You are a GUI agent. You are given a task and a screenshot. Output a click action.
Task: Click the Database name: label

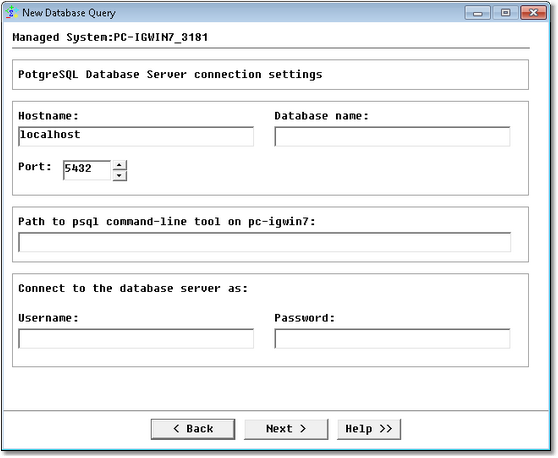click(321, 116)
